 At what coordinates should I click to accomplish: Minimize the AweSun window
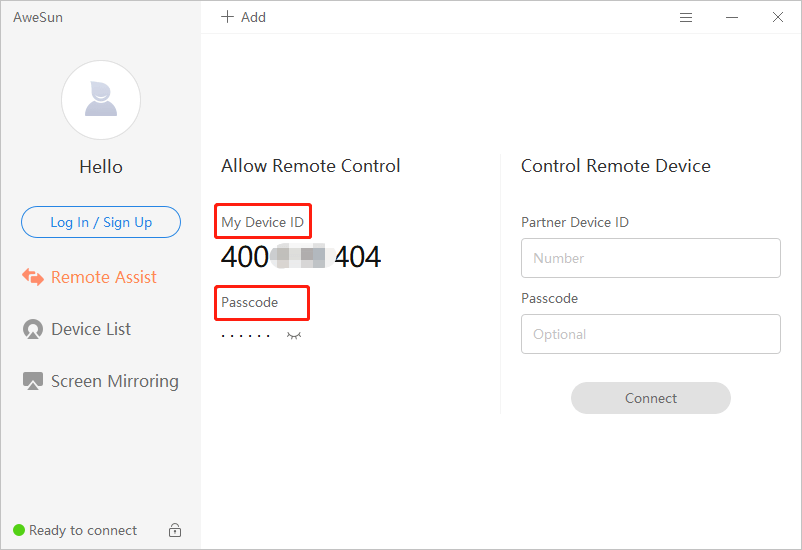(x=732, y=17)
